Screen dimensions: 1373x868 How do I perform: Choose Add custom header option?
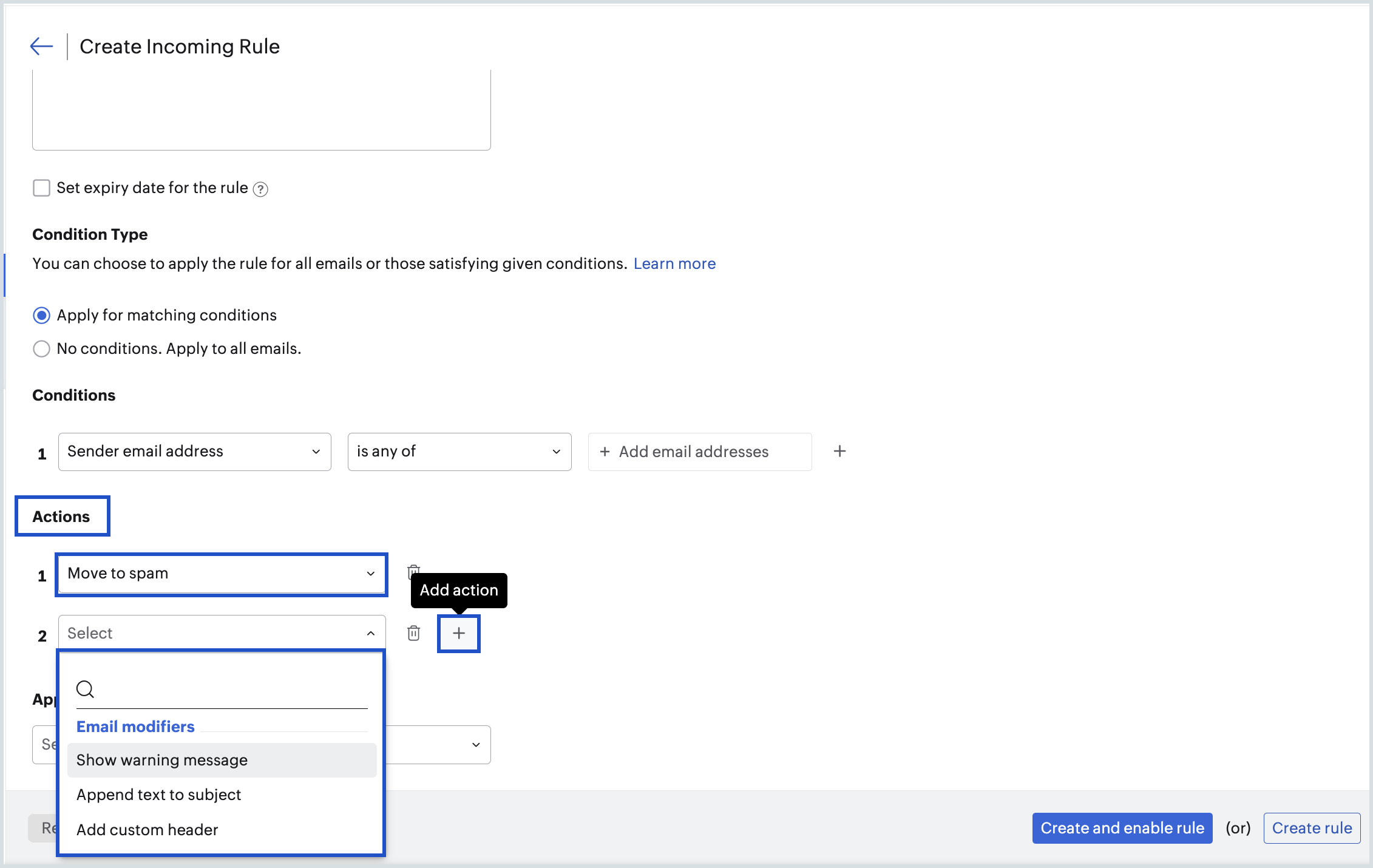tap(147, 829)
